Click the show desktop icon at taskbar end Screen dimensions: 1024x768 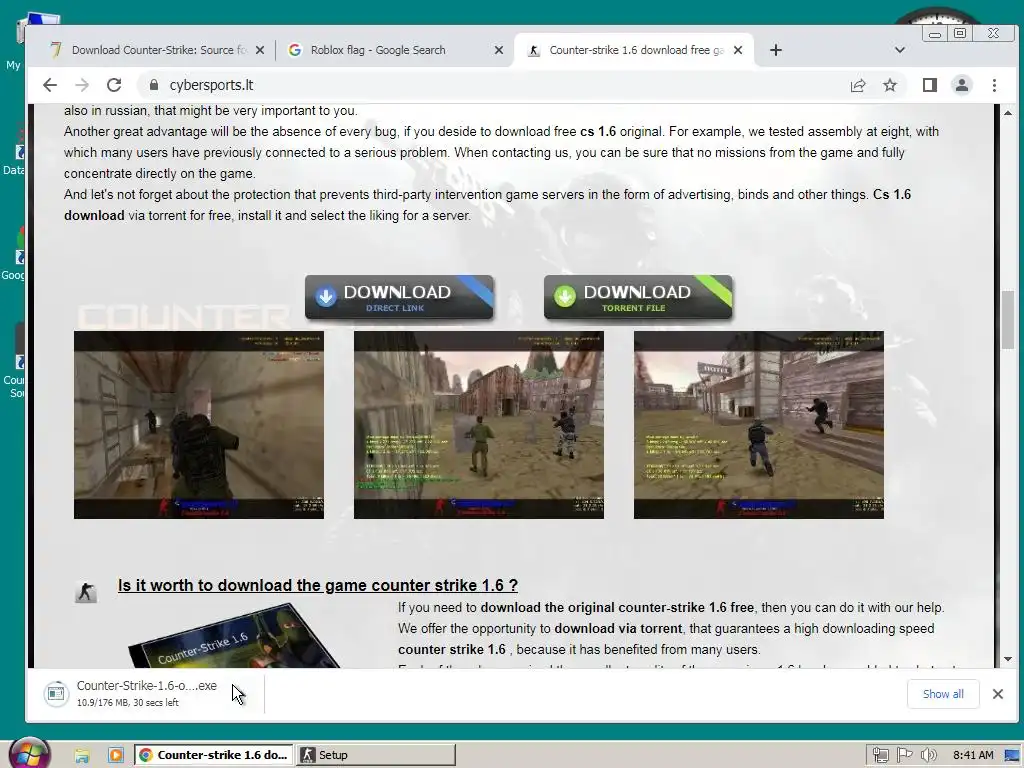(x=1013, y=756)
